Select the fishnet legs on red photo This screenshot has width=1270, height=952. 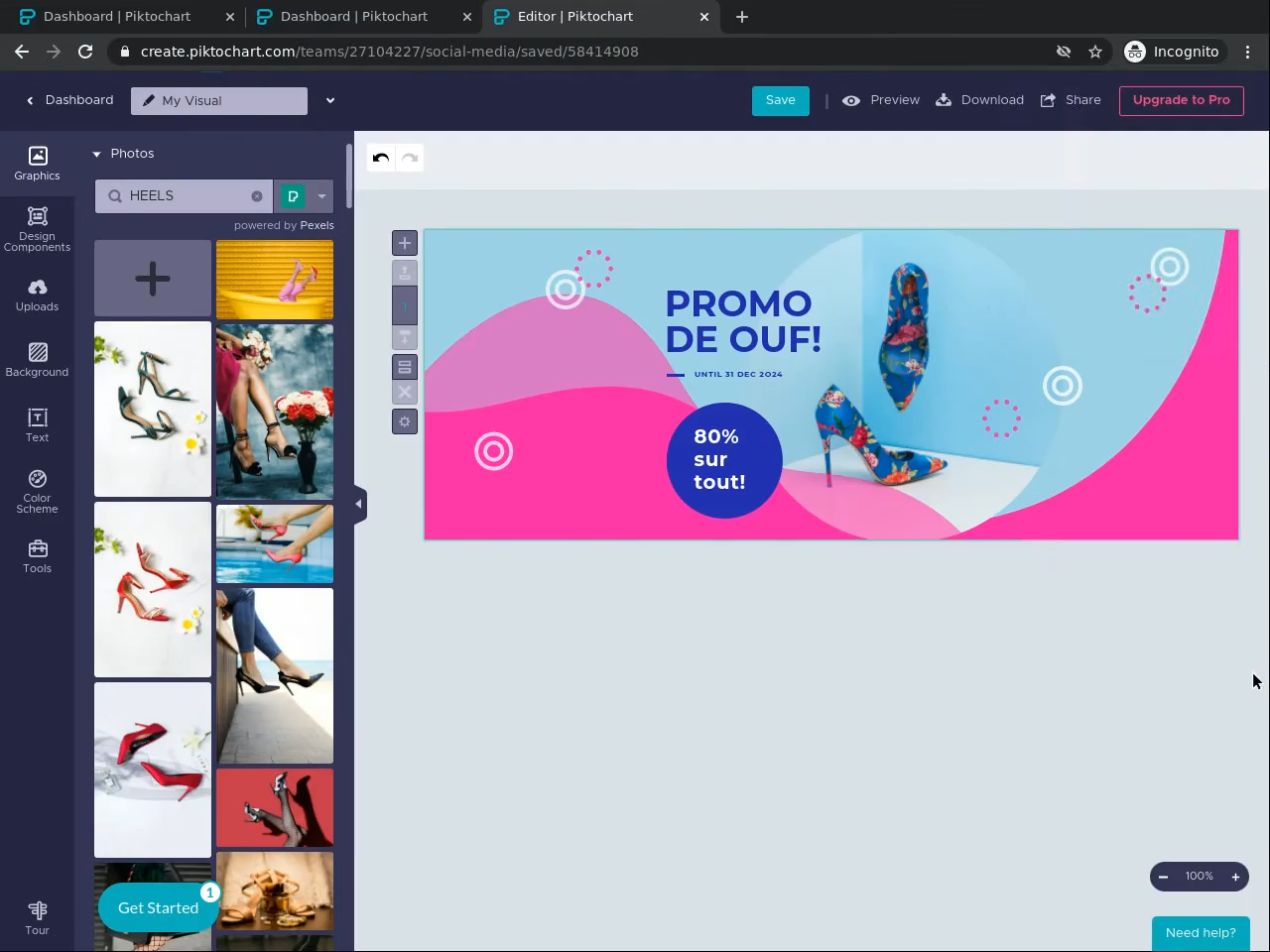point(275,808)
